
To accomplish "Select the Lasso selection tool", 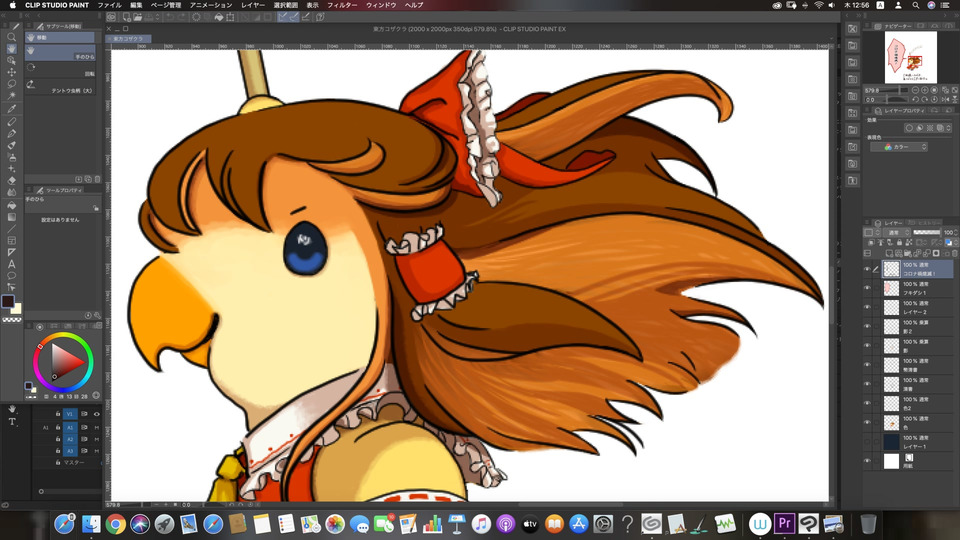I will pos(12,84).
